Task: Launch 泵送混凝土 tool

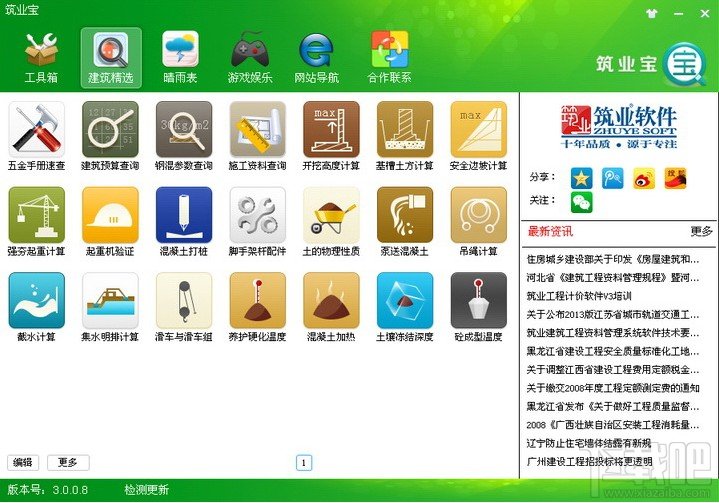Action: click(405, 222)
